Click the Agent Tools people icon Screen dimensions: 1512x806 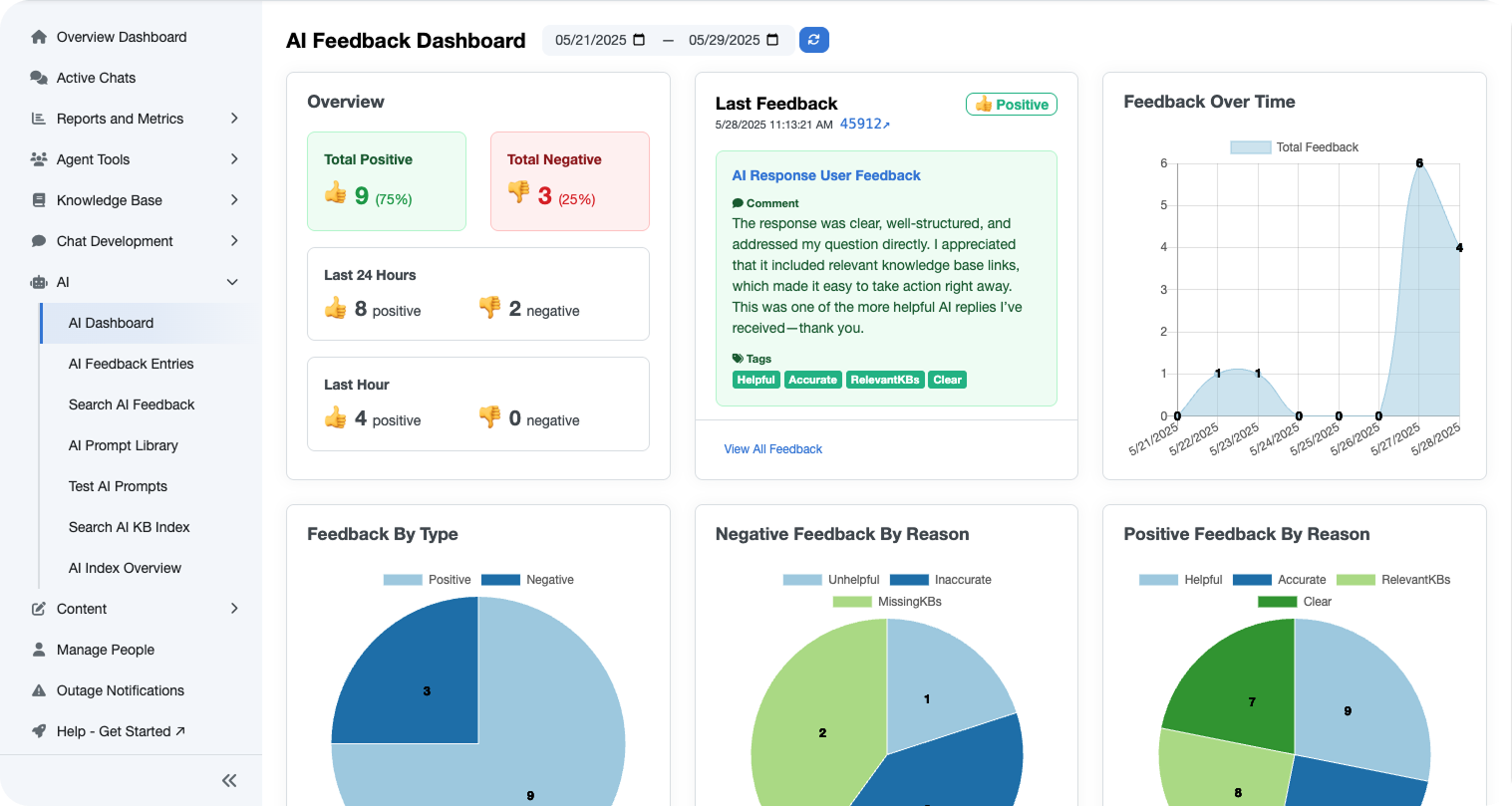coord(39,159)
